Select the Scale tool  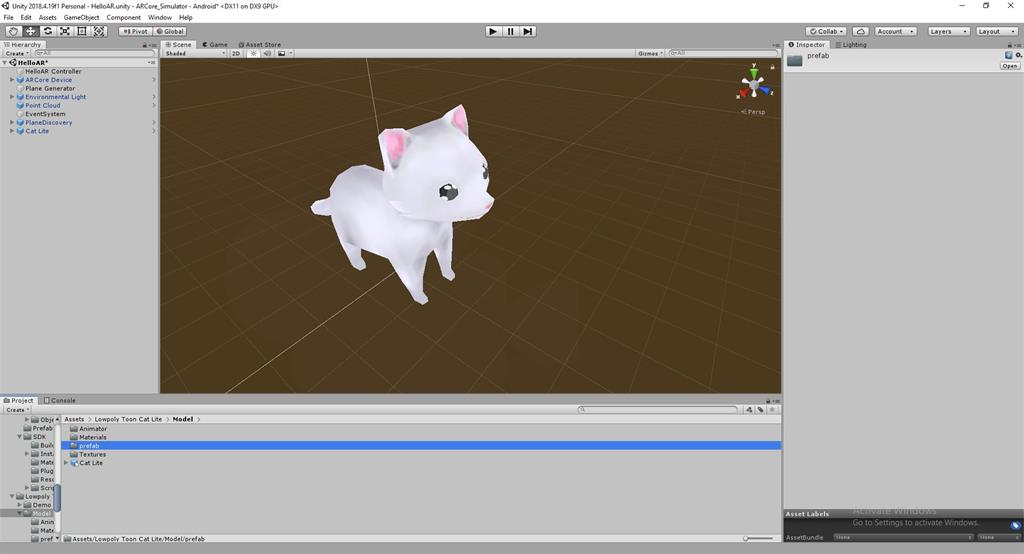[65, 31]
